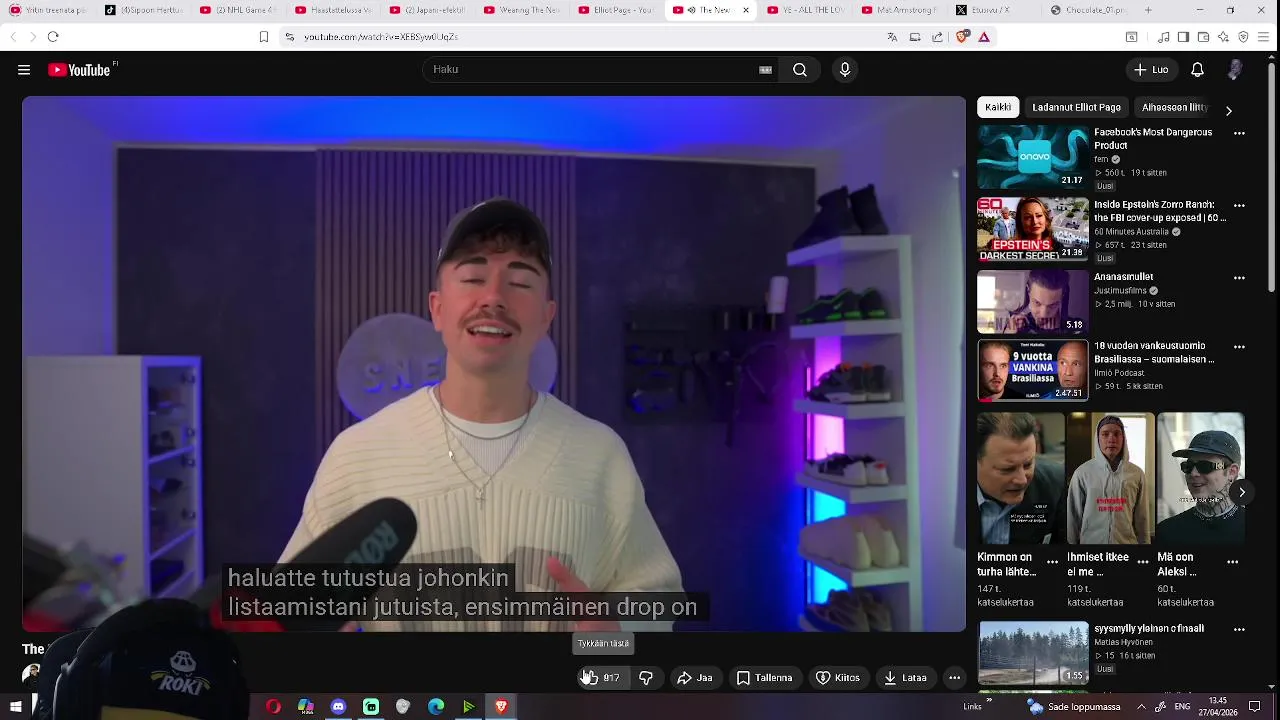
Task: Close the current The New tab
Action: (745, 10)
